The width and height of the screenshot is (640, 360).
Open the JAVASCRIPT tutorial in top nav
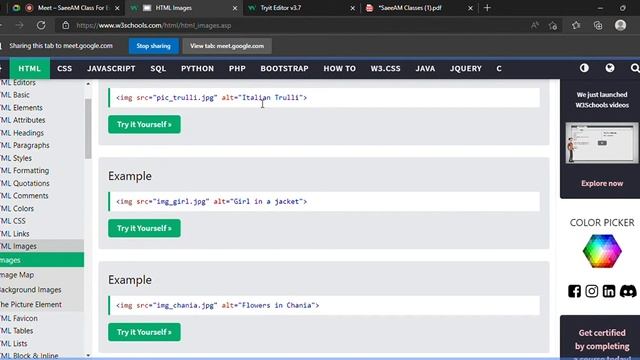[x=111, y=69]
